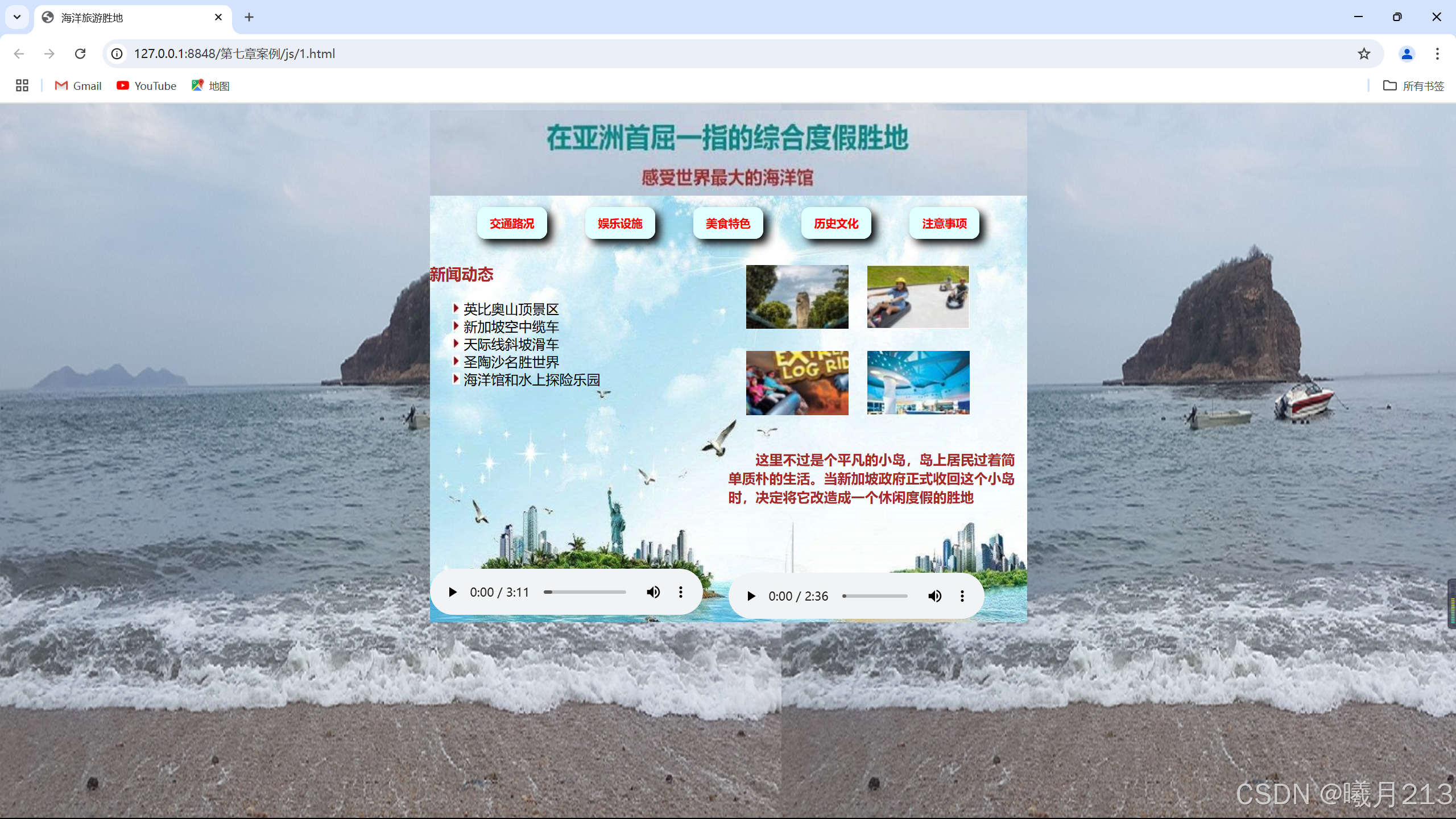Image resolution: width=1456 pixels, height=819 pixels.
Task: Bookmark this page with star icon
Action: [1364, 53]
